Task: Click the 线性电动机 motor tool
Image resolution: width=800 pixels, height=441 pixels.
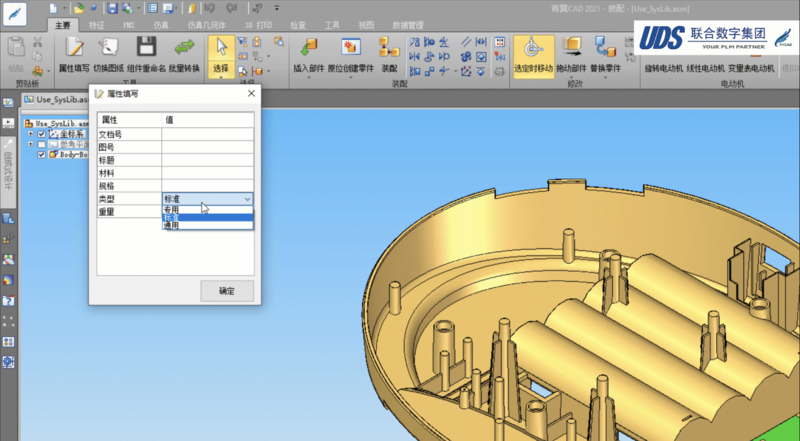Action: coord(706,68)
